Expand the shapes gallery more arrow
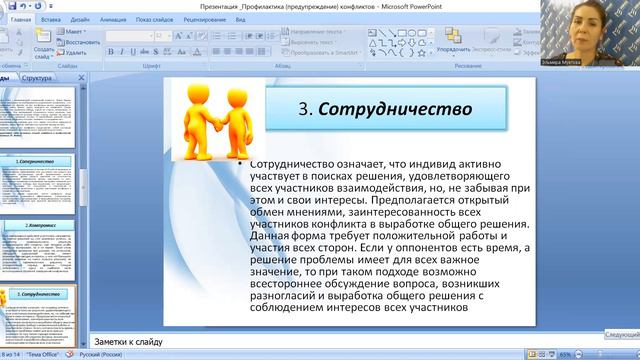 point(431,53)
